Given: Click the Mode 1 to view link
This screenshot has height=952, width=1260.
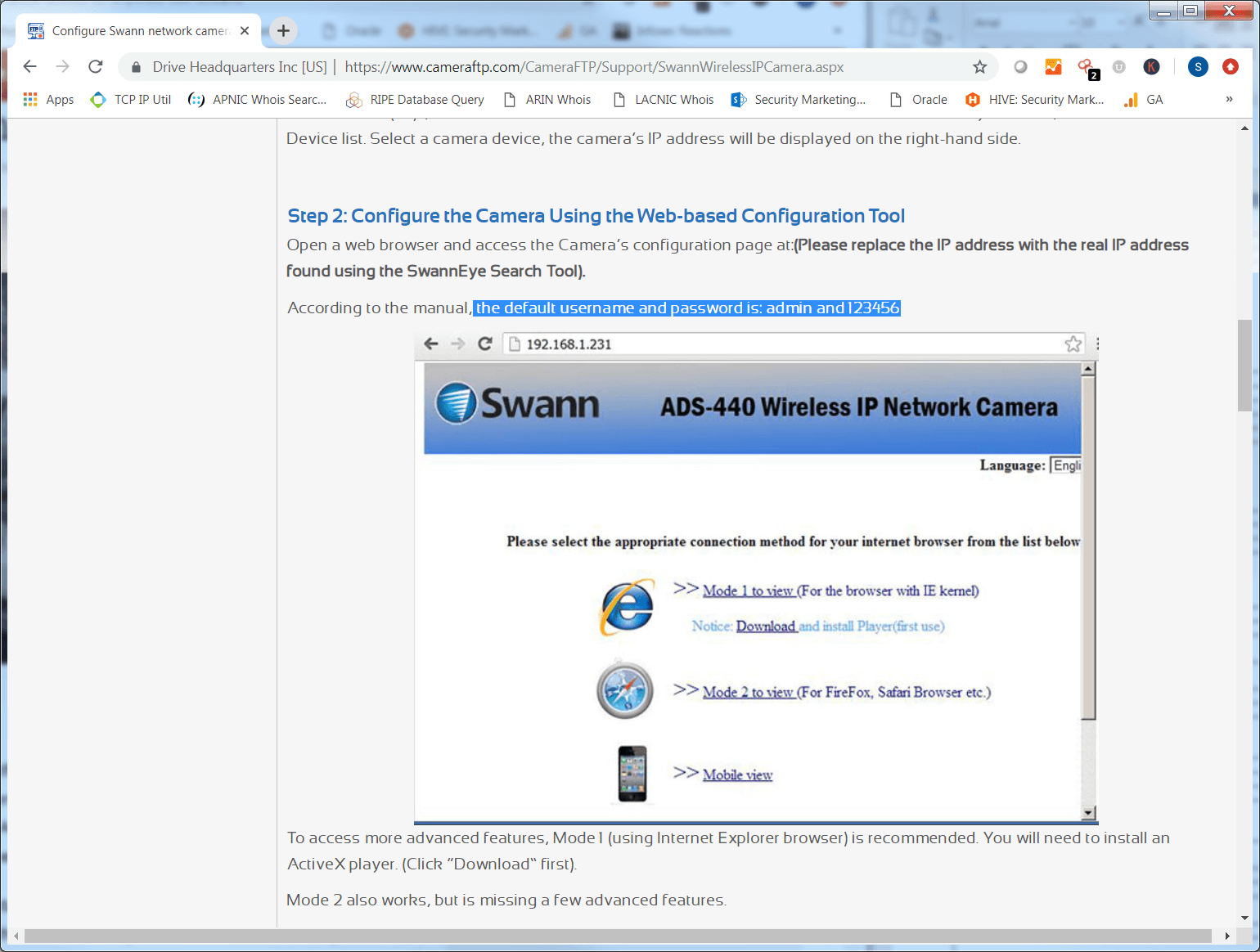Looking at the screenshot, I should tap(748, 591).
